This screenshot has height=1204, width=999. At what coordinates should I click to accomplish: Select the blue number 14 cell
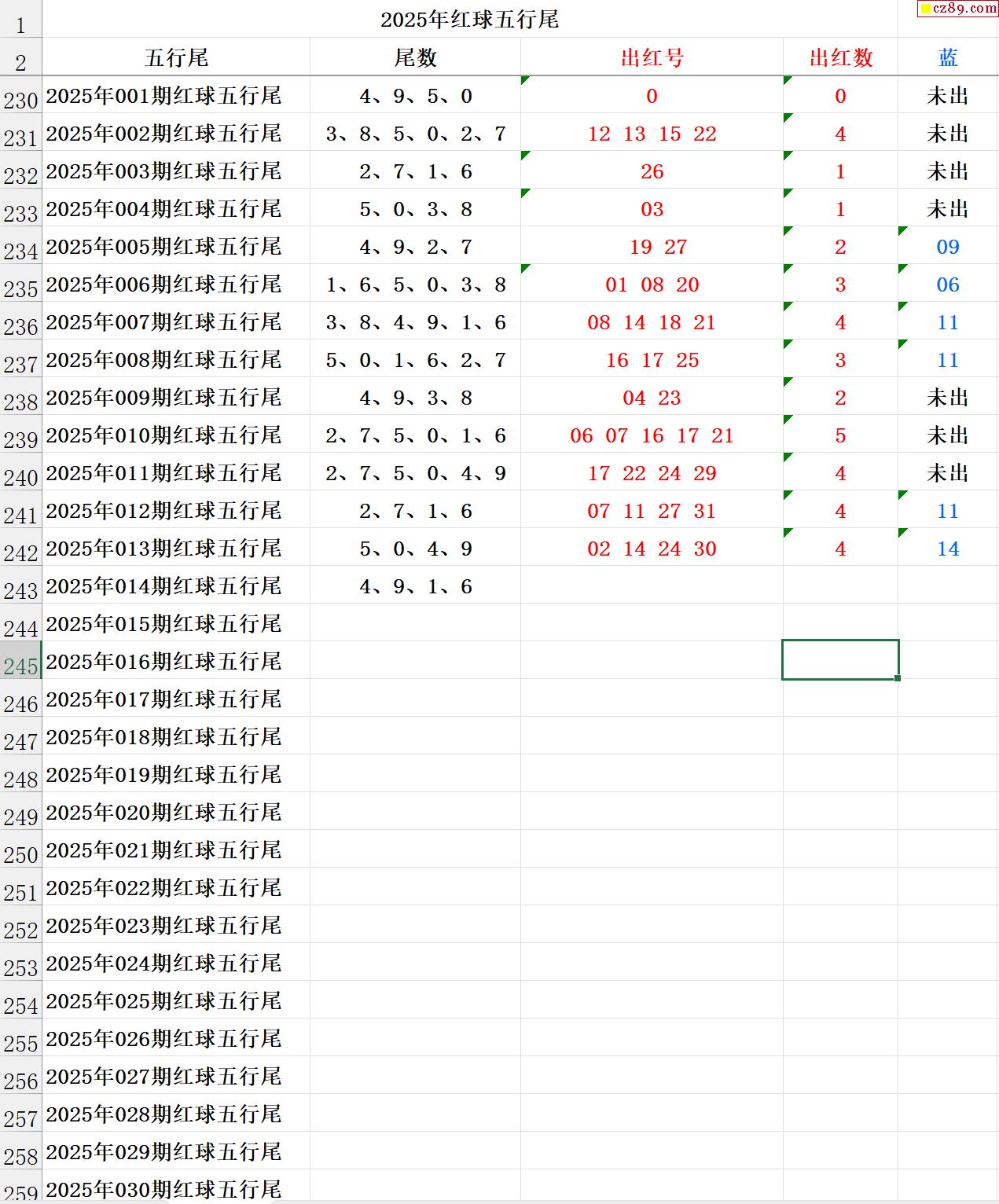click(947, 549)
